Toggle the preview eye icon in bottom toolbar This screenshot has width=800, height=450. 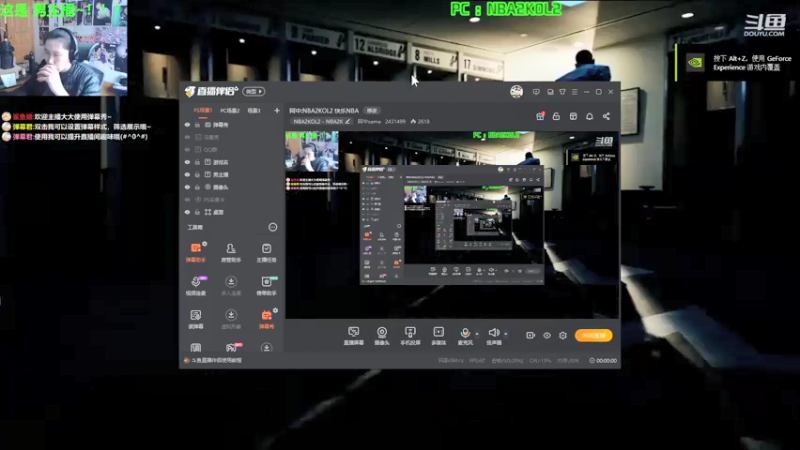point(547,335)
